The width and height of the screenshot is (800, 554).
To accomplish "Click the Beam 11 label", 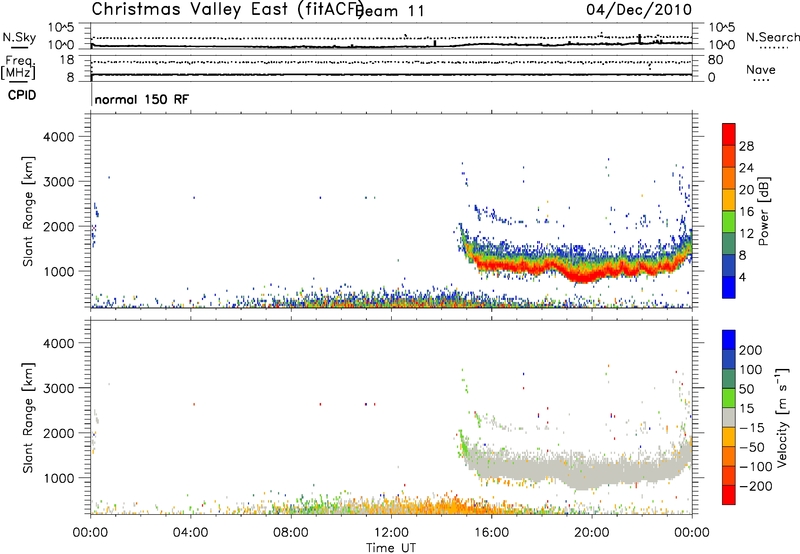I will click(392, 11).
